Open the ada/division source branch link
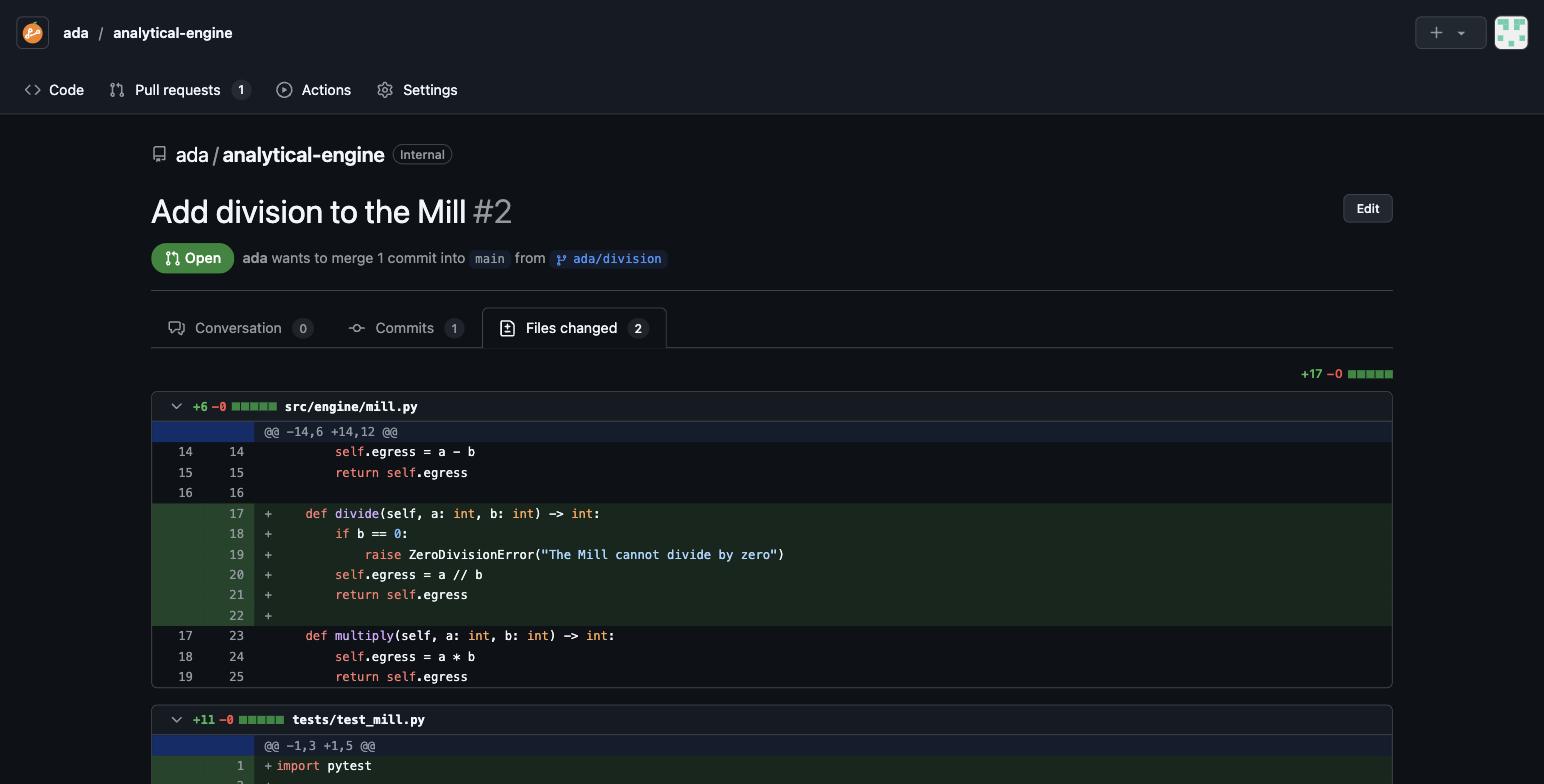Screen dimensions: 1544x784 (608, 259)
